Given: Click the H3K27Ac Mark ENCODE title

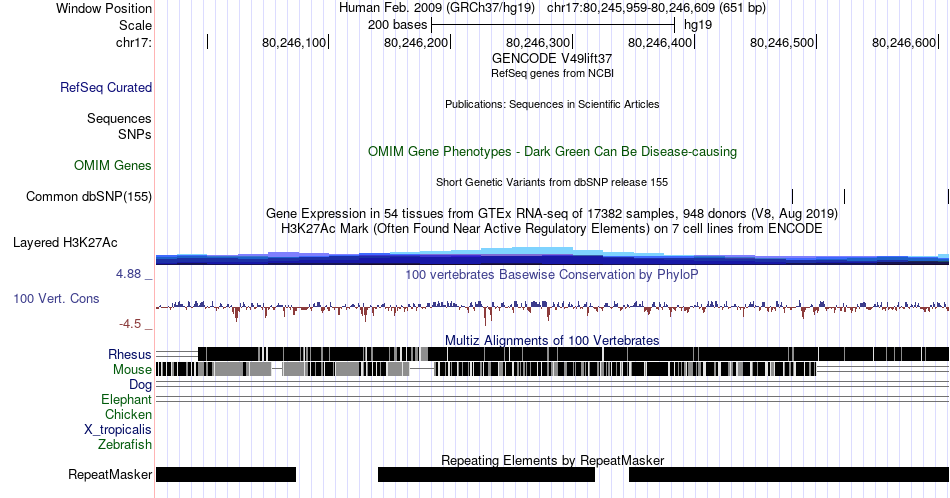Looking at the screenshot, I should [x=552, y=228].
